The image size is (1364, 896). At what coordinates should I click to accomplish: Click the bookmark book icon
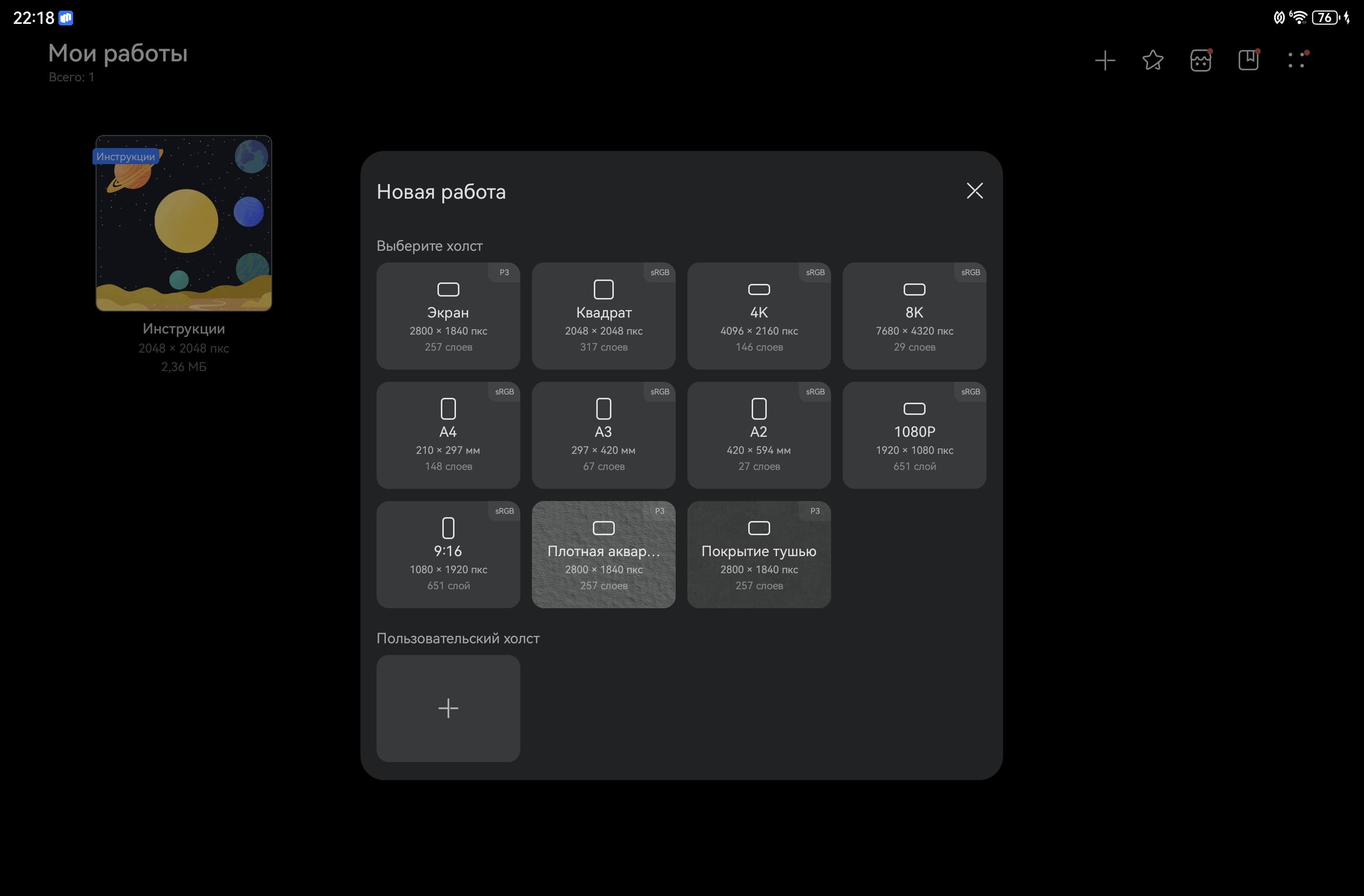[1248, 60]
